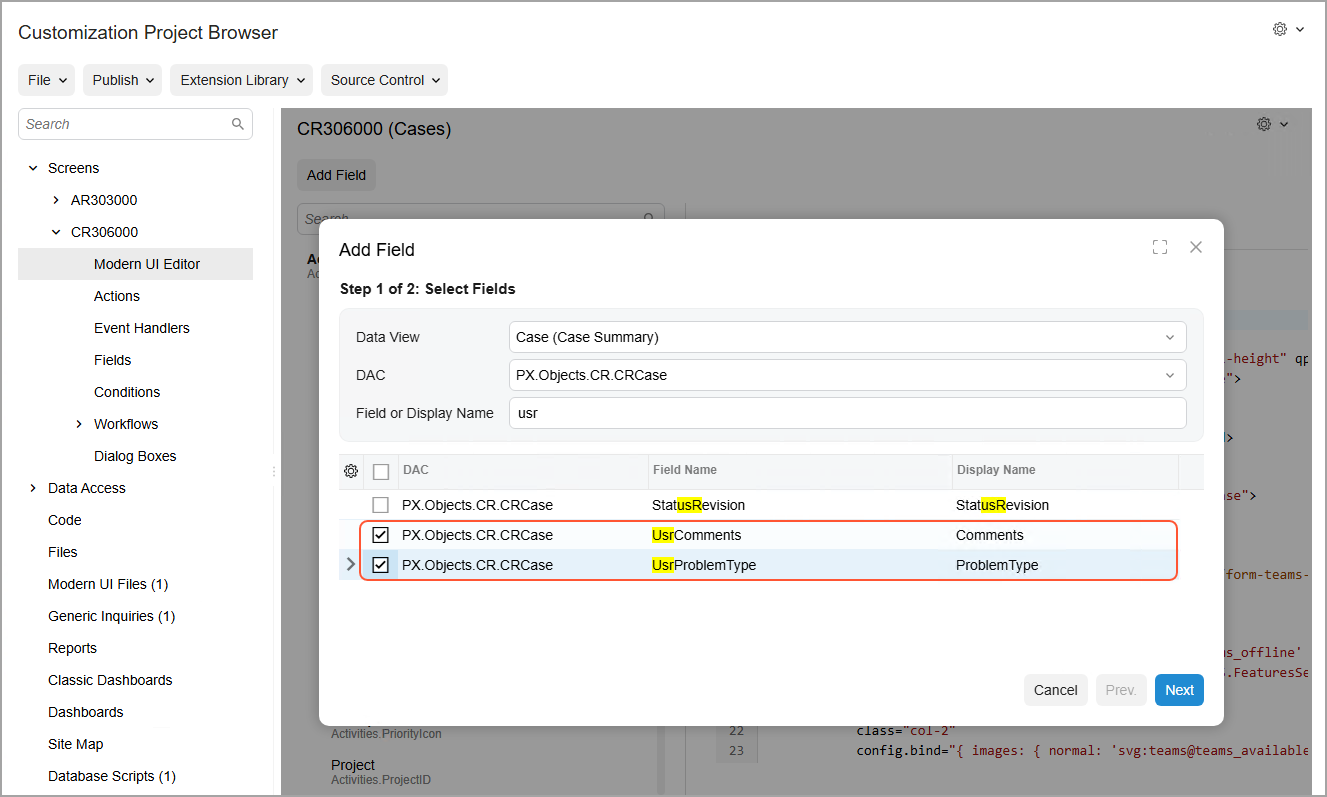Expand the UsrProblemType row arrow

coord(350,565)
